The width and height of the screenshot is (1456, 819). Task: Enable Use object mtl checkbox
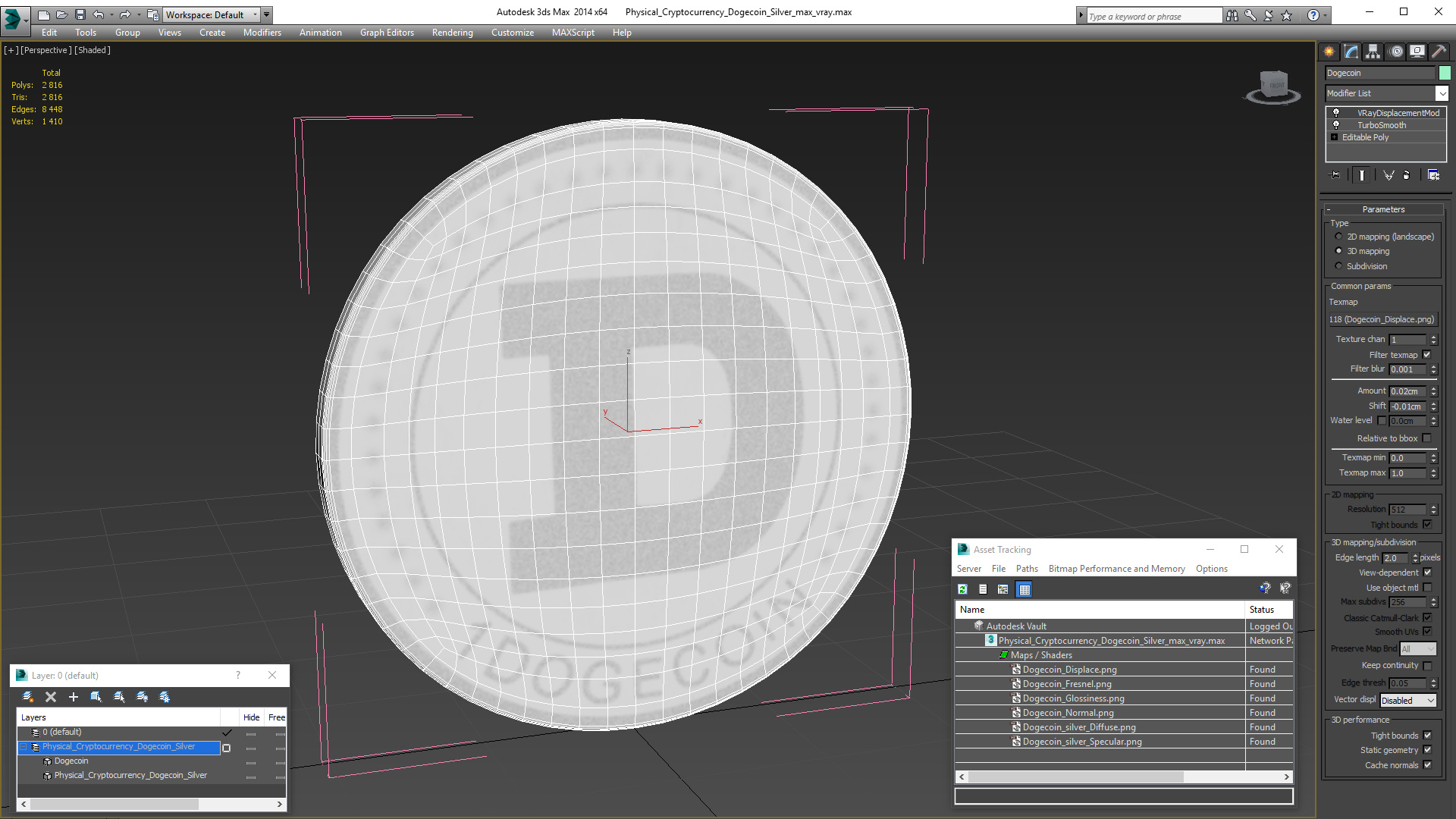pyautogui.click(x=1428, y=588)
